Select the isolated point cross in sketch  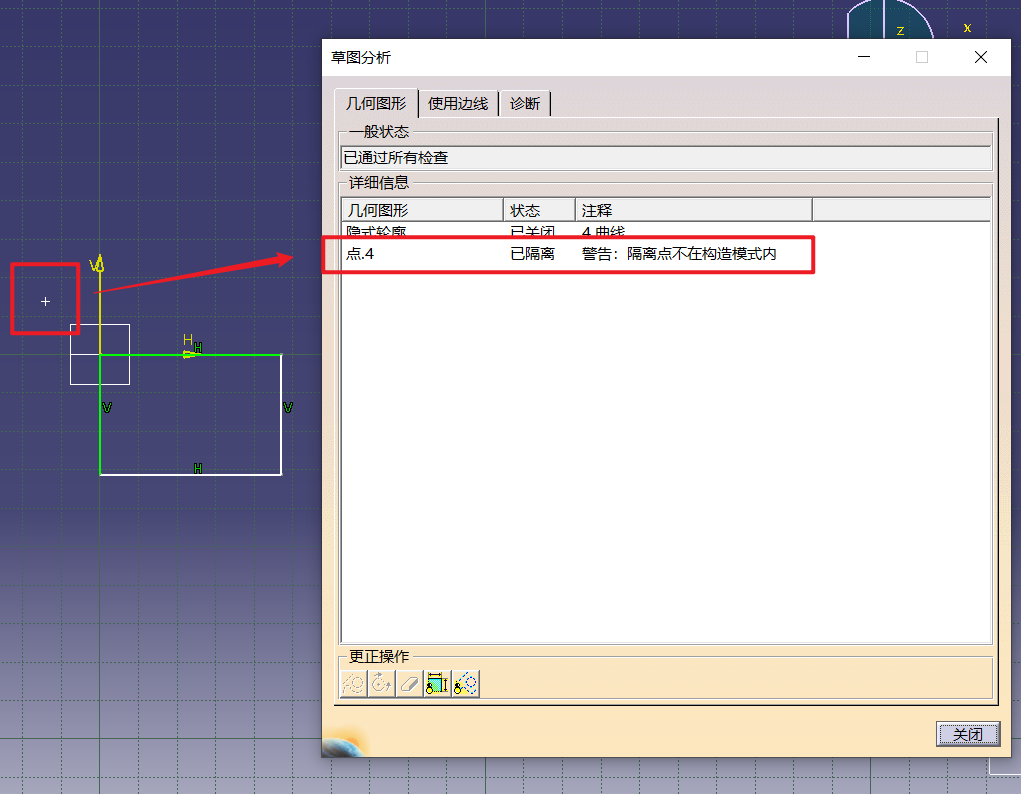pyautogui.click(x=45, y=301)
